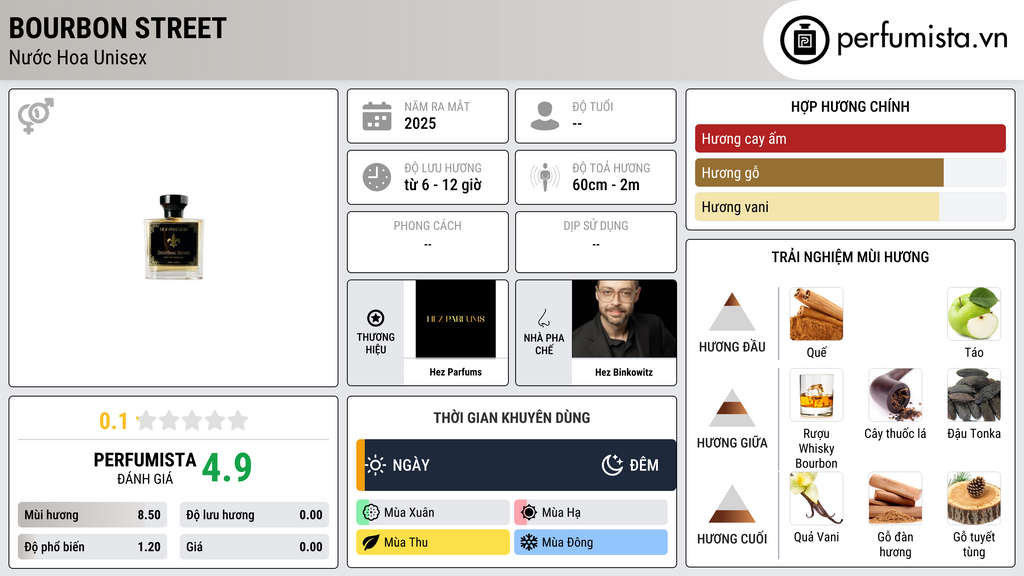Viewport: 1024px width, 576px height.
Task: Click the unisex gender symbol icon
Action: point(36,116)
